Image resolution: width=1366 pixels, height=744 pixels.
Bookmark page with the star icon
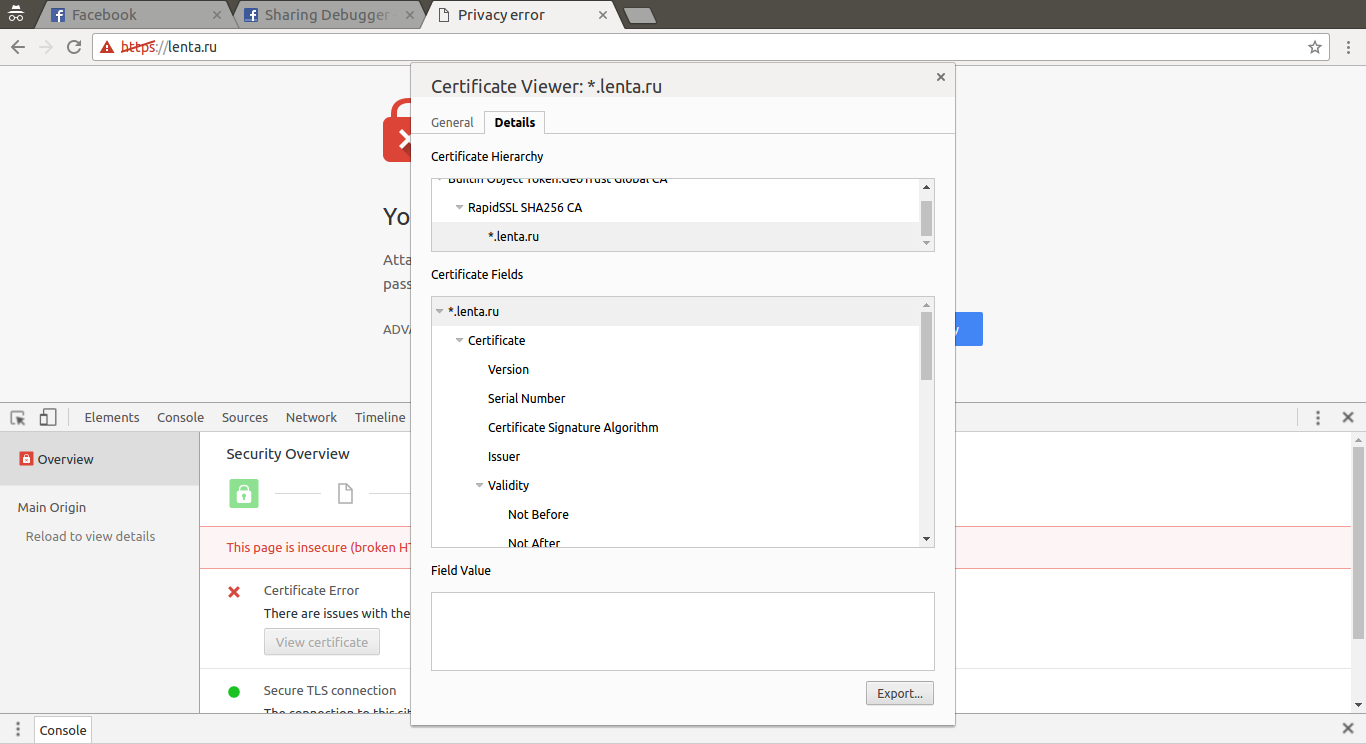tap(1315, 47)
